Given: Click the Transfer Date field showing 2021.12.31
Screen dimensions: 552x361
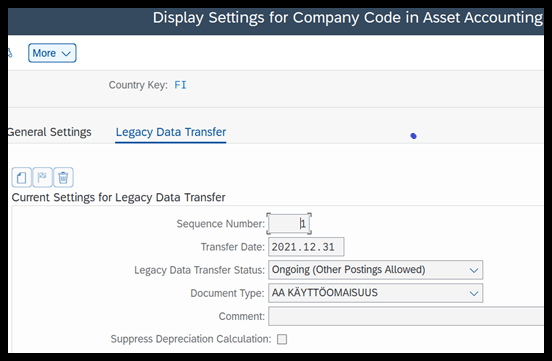Looking at the screenshot, I should pos(306,247).
